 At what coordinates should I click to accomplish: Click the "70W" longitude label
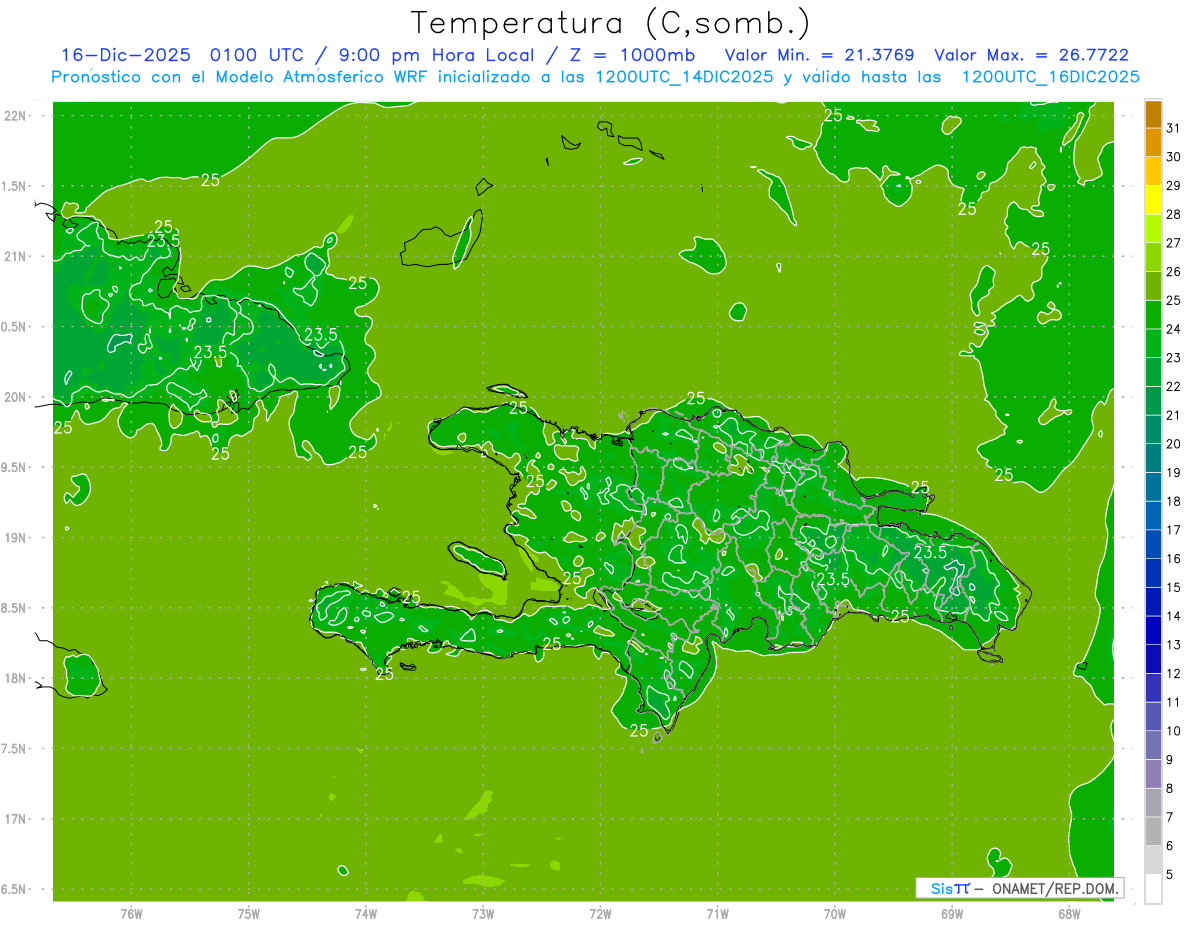835,913
